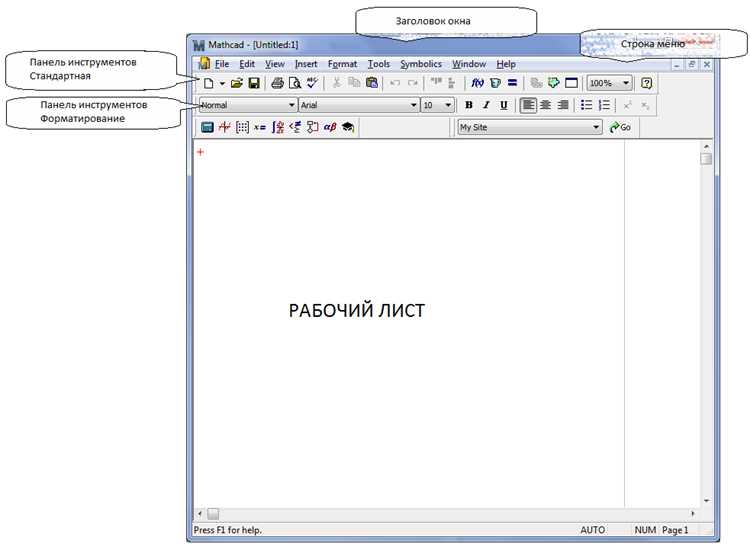Open the Greek symbols αβ palette
Screen dimensions: 750x550
[x=330, y=127]
